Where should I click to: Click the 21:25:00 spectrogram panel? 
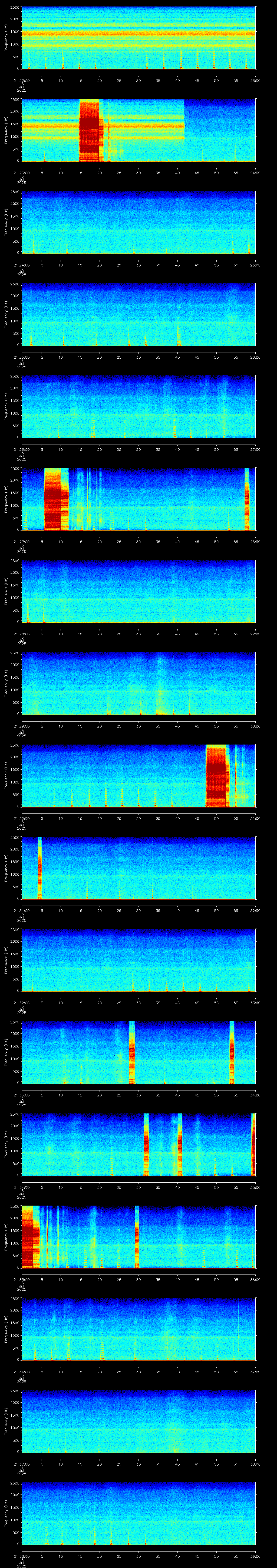(138, 315)
